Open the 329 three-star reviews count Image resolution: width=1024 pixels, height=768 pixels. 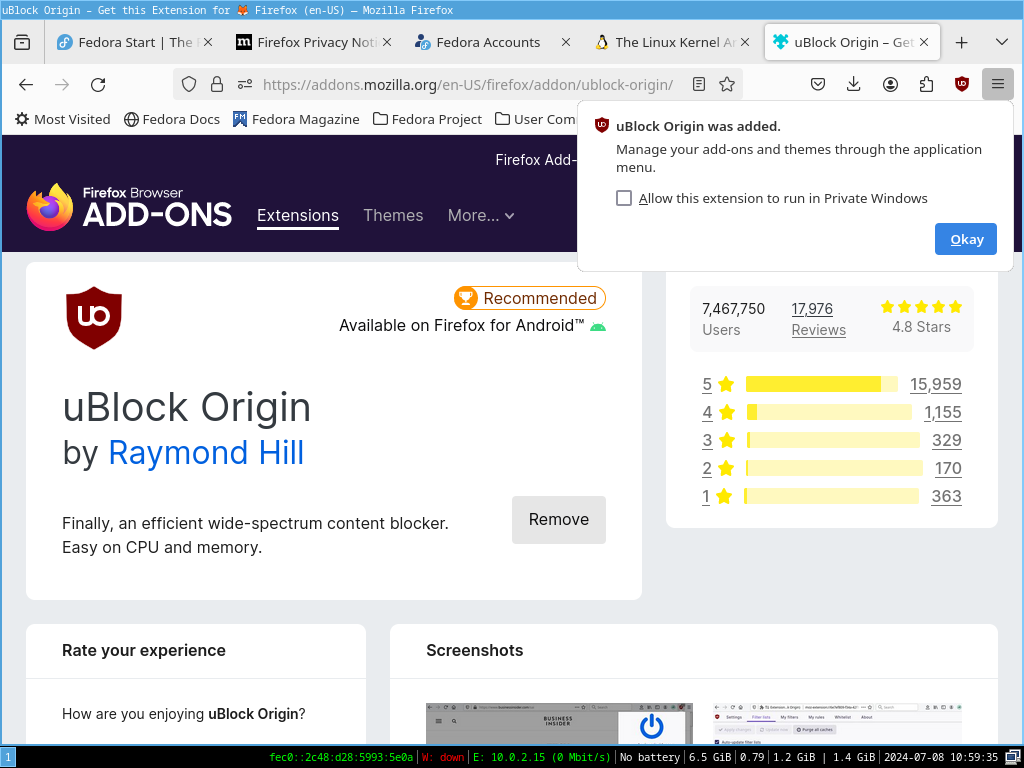click(x=947, y=440)
